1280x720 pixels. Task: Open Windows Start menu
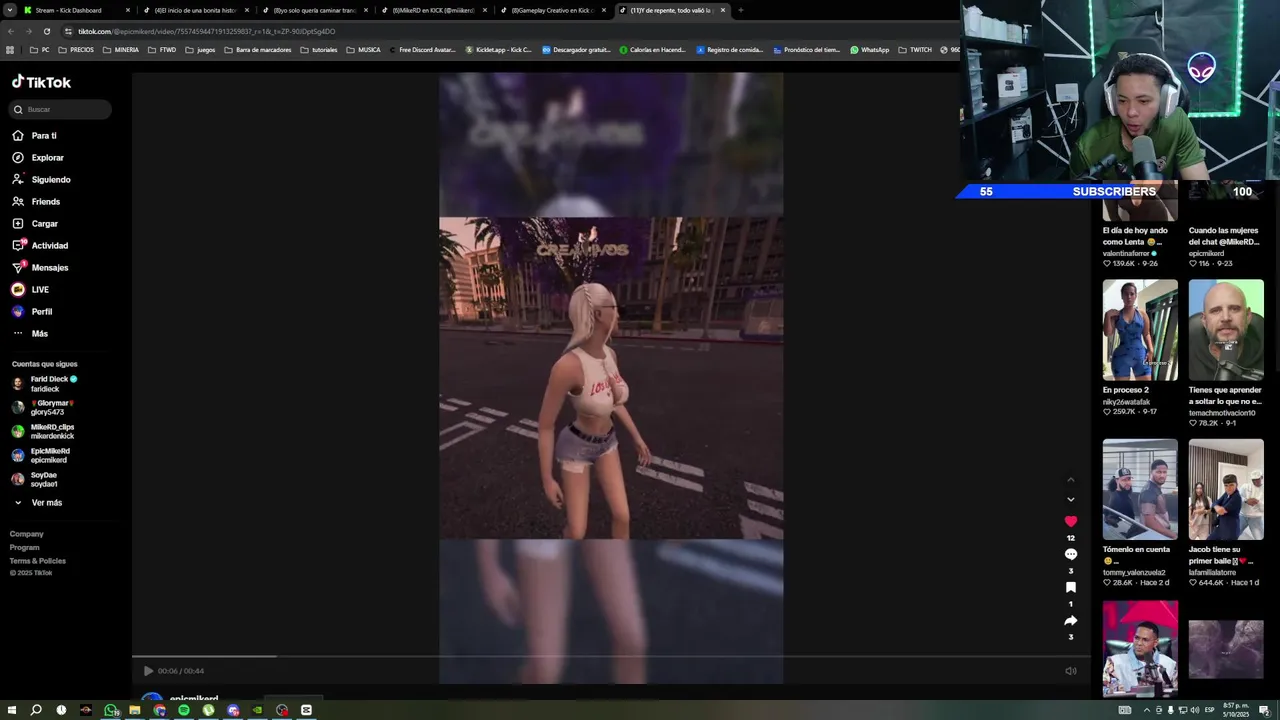[11, 710]
